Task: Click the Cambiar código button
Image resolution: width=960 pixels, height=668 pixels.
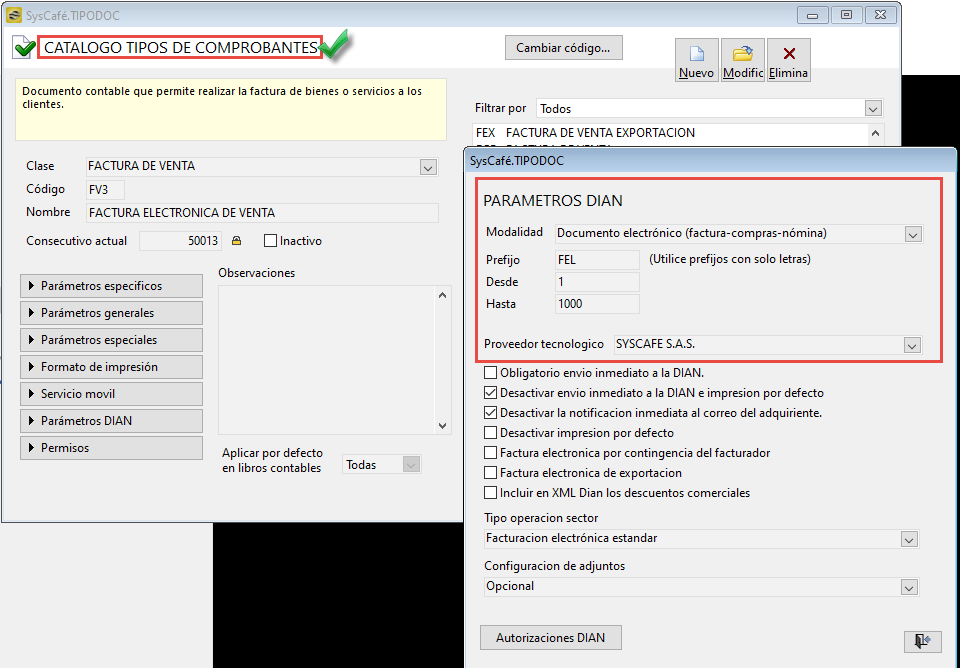Action: point(563,48)
